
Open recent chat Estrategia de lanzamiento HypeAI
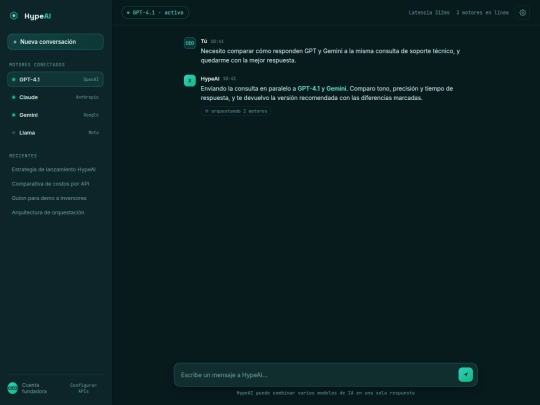point(54,169)
